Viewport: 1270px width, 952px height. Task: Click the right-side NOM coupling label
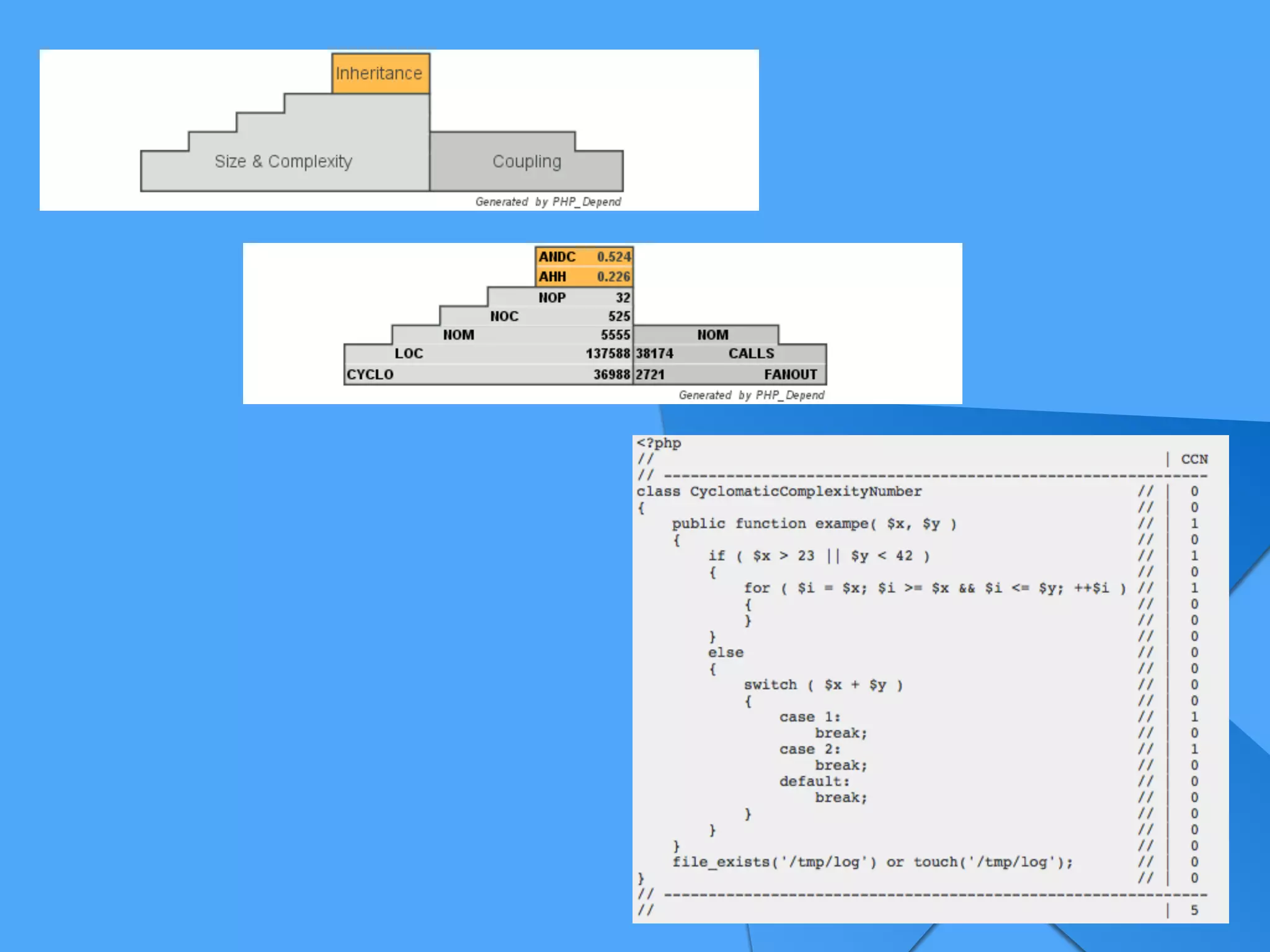pos(713,335)
